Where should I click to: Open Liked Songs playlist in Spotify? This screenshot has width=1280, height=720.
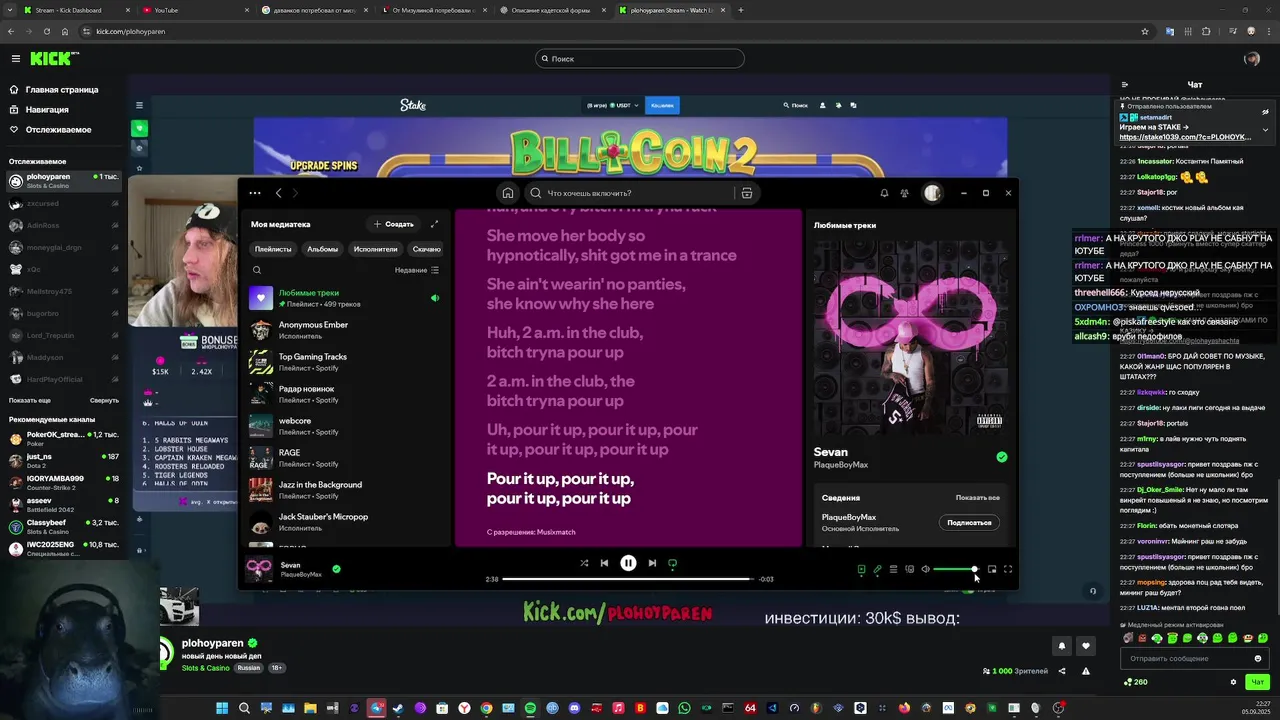click(345, 297)
